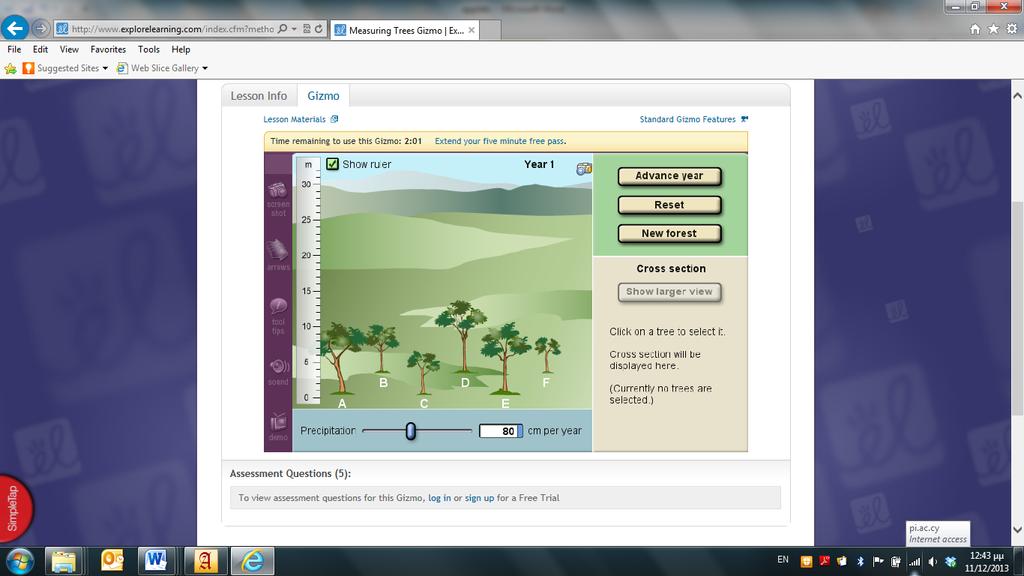This screenshot has height=576, width=1024.
Task: Uncheck the Show ruler checkbox
Action: (x=332, y=164)
